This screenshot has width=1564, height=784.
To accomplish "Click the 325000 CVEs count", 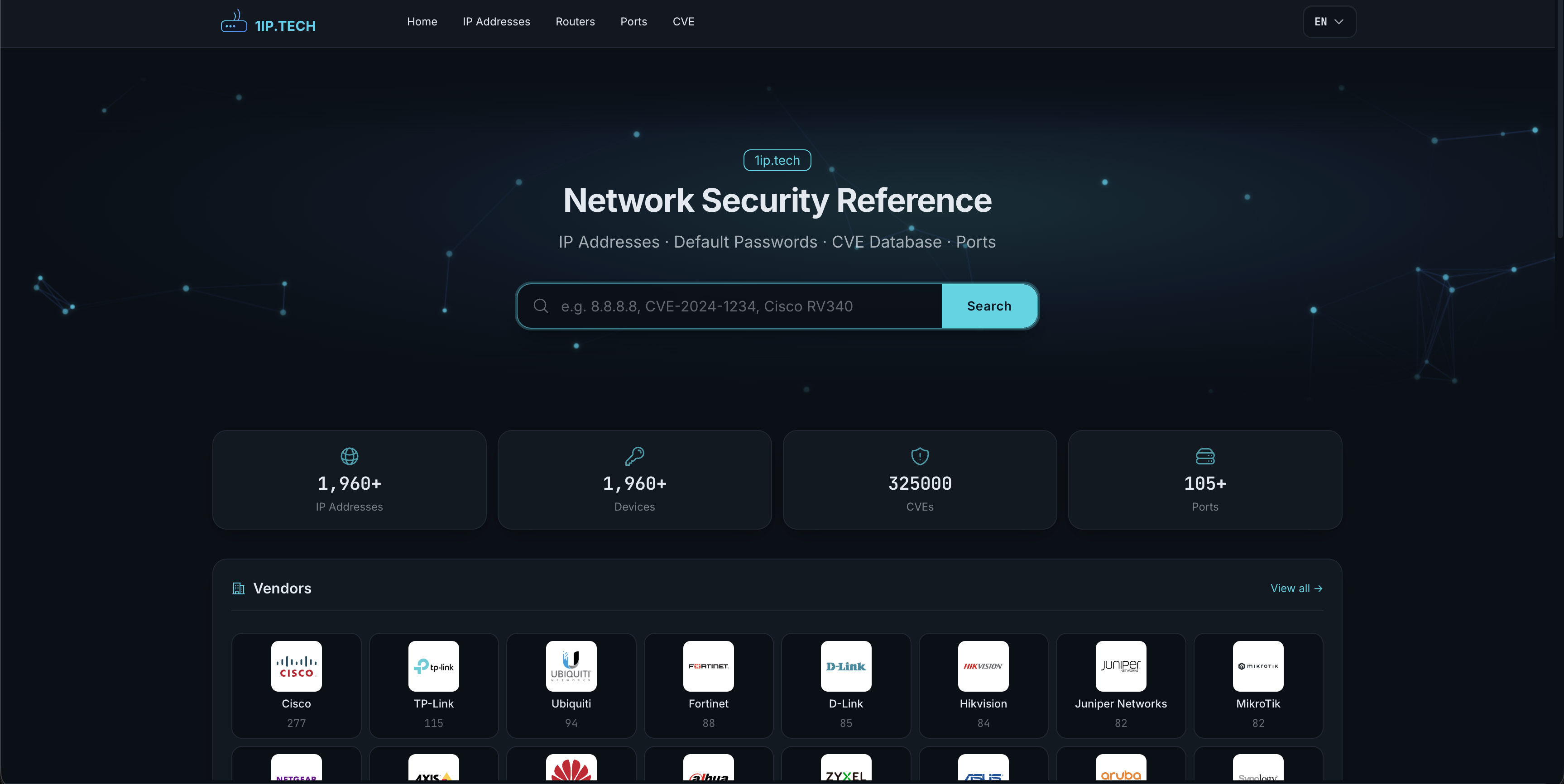I will pos(920,483).
